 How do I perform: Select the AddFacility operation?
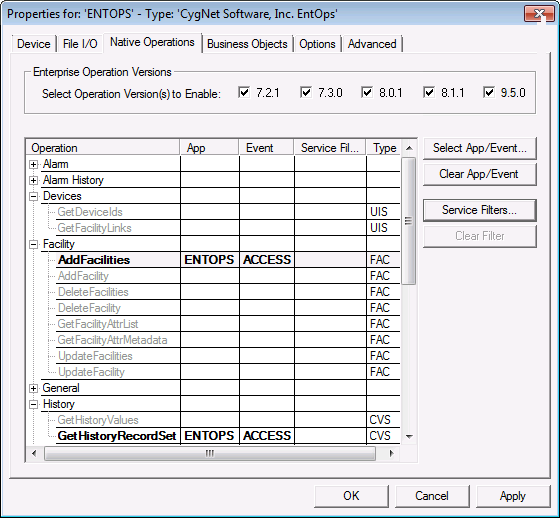pos(83,276)
